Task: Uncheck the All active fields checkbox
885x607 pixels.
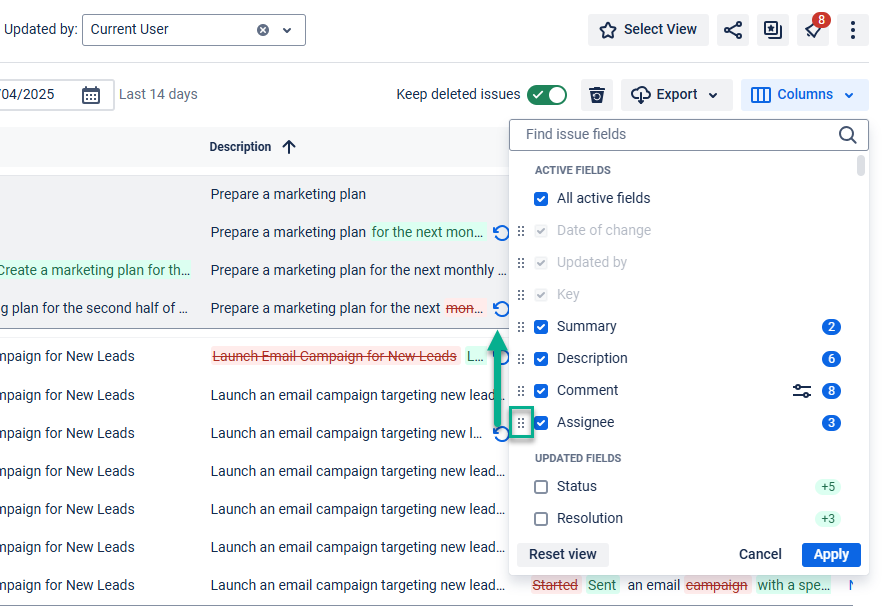Action: click(x=541, y=199)
